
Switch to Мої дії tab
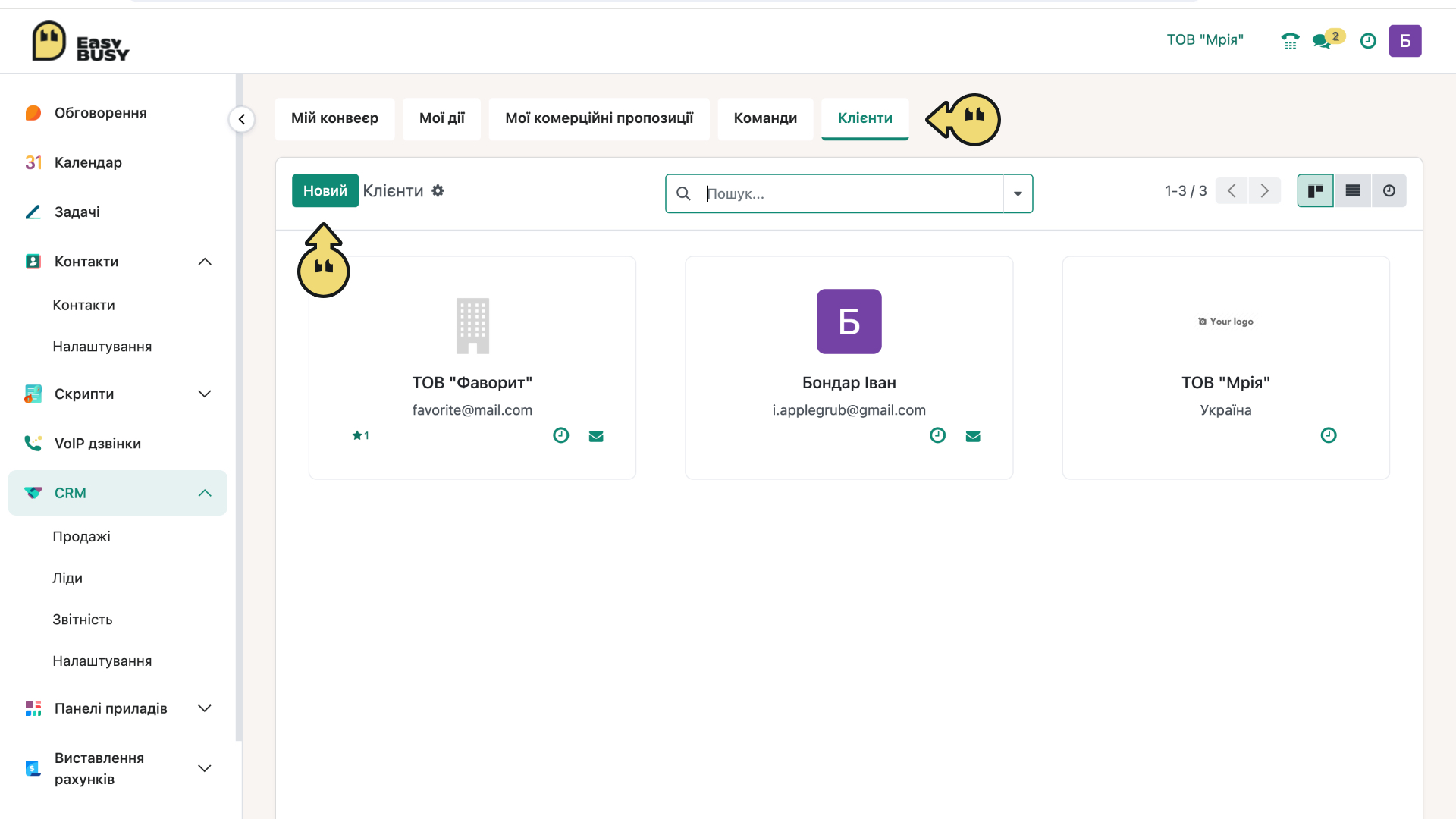click(x=441, y=118)
